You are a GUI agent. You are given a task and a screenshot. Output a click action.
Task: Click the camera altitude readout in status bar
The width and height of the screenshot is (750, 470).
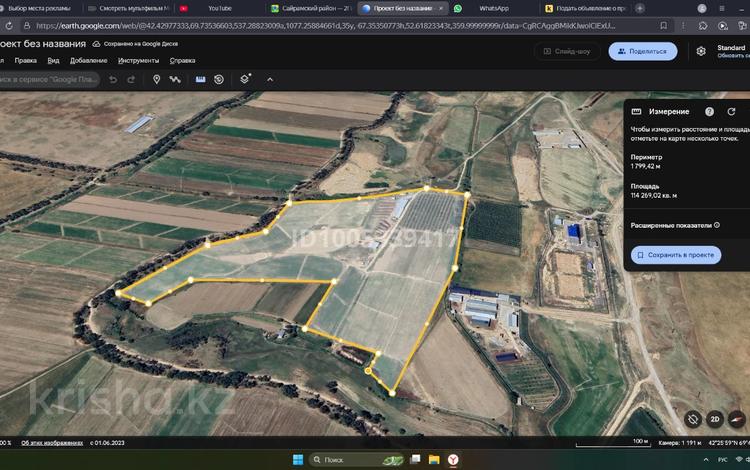(680, 443)
